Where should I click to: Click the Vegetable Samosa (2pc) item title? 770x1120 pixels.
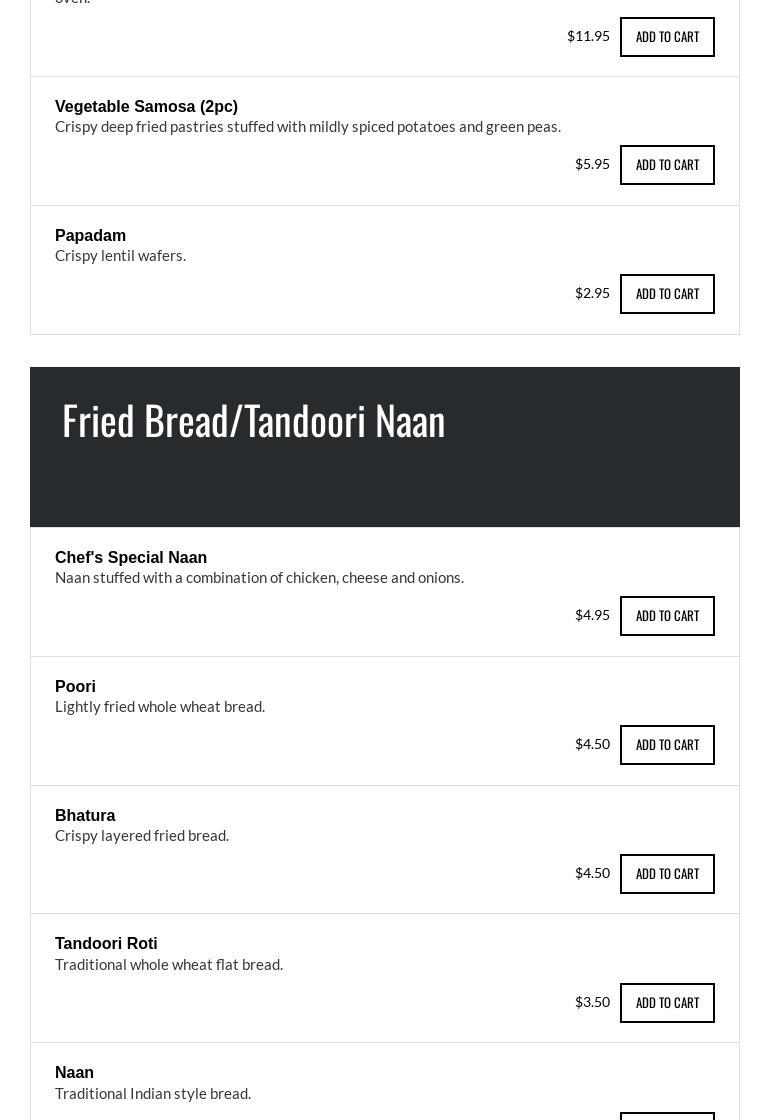146,107
